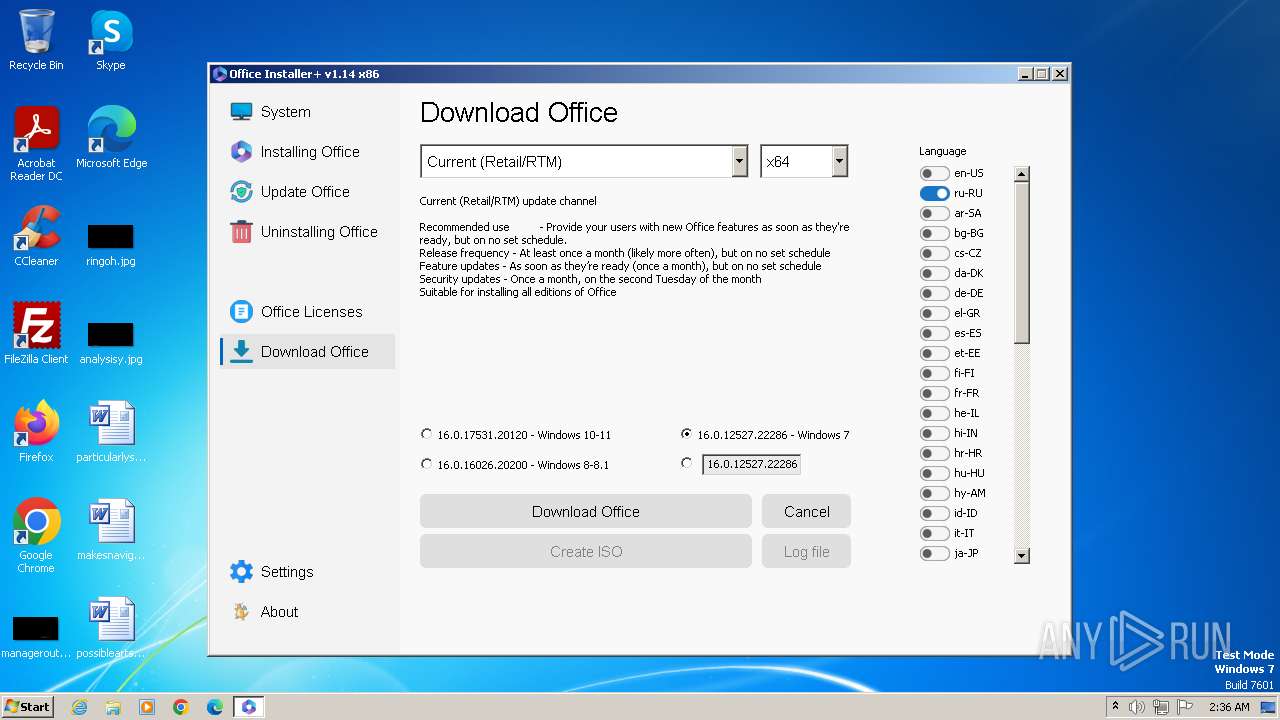The image size is (1280, 720).
Task: Disable the ru-RU language toggle
Action: click(934, 193)
